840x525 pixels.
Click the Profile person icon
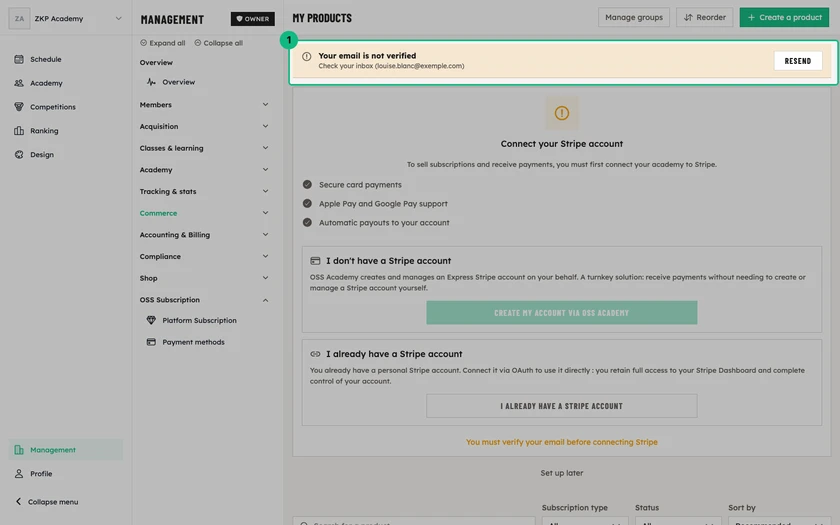[x=19, y=474]
